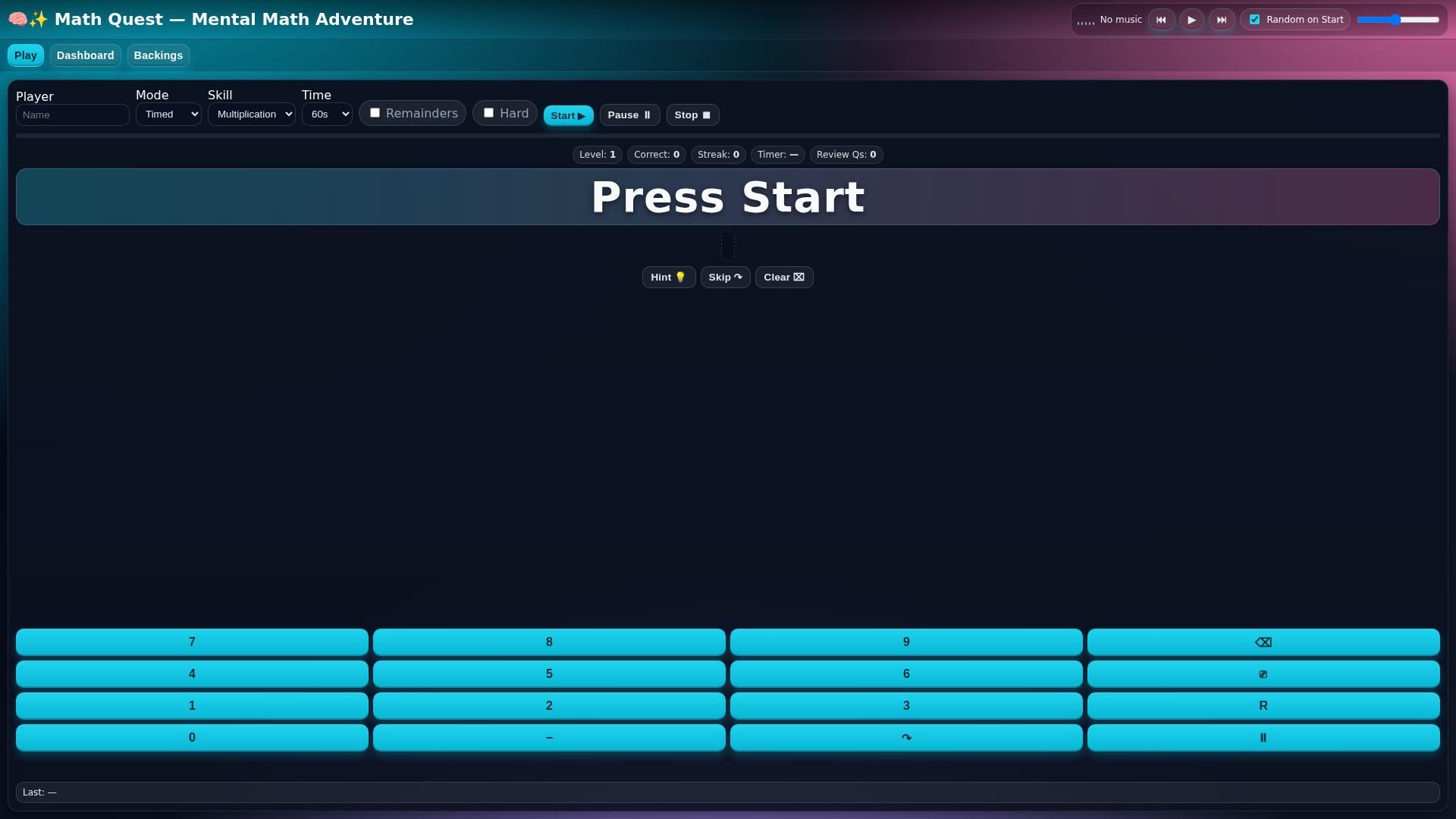Click the Clear button
This screenshot has width=1456, height=819.
[x=784, y=277]
